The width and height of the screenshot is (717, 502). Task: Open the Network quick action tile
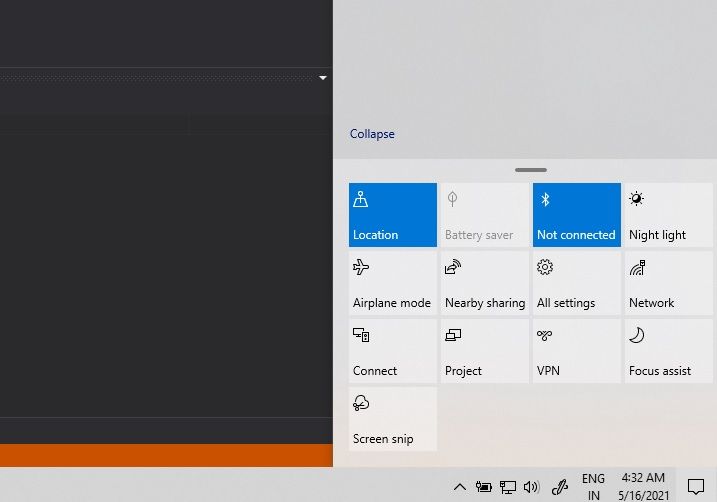click(669, 283)
